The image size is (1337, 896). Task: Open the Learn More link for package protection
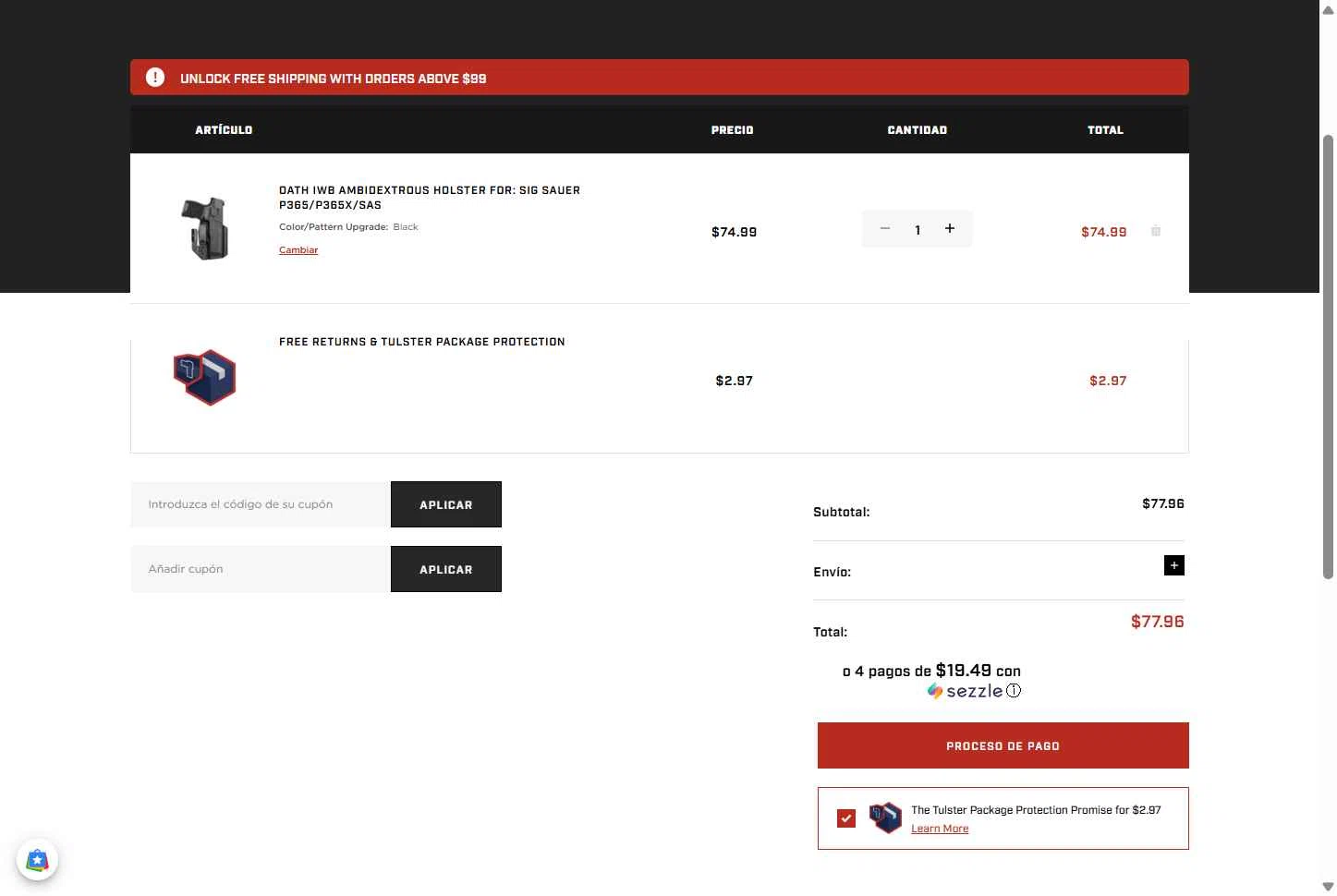click(x=940, y=829)
